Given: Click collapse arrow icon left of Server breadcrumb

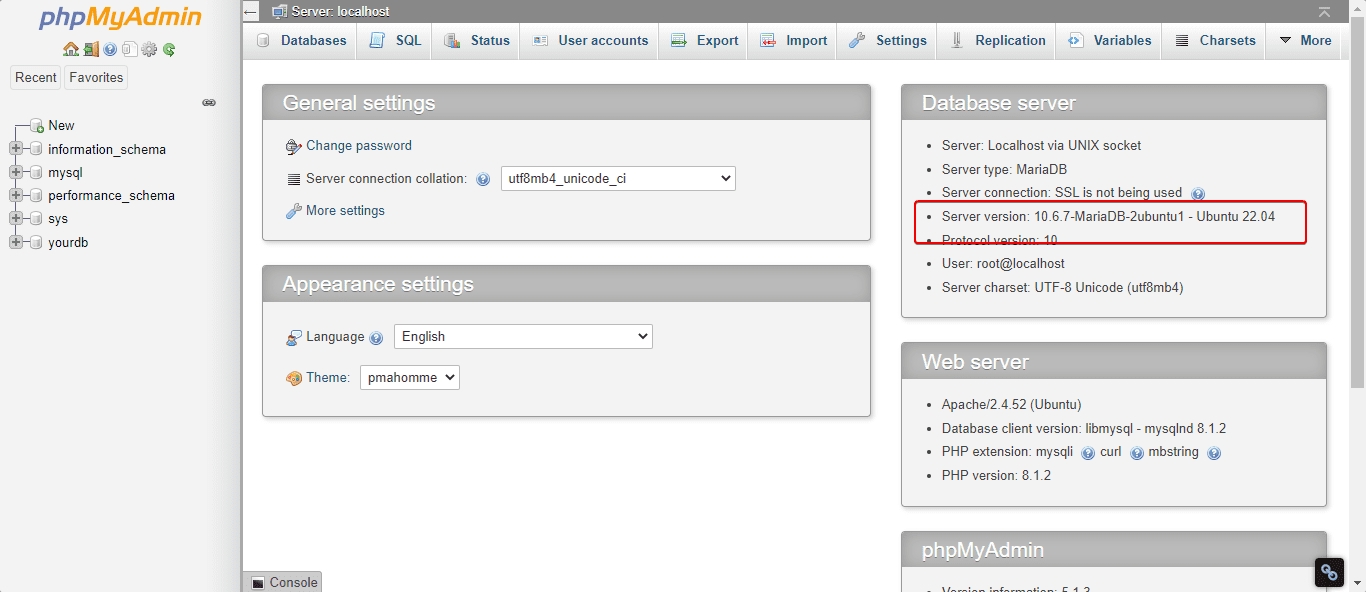Looking at the screenshot, I should tap(251, 12).
